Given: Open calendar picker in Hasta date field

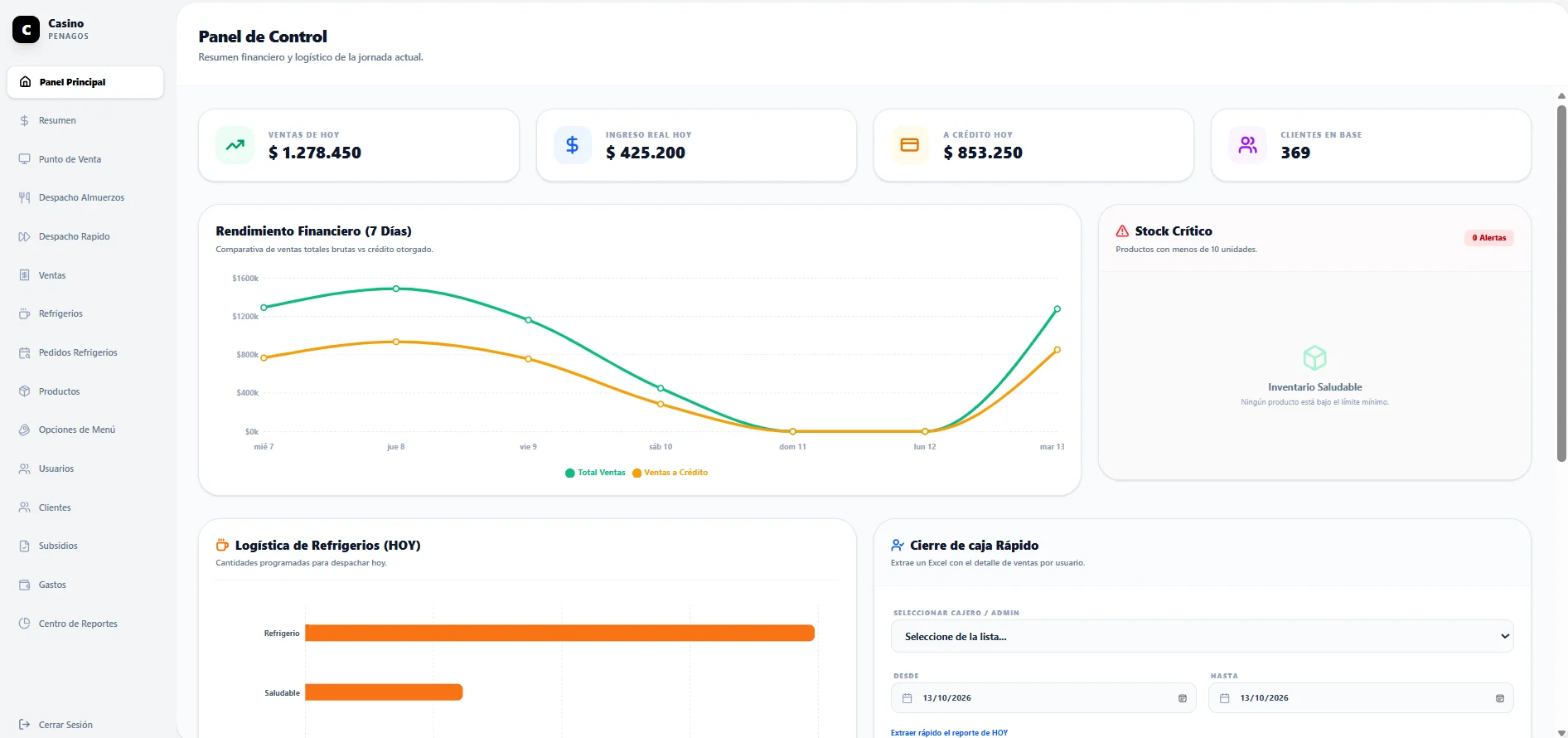Looking at the screenshot, I should tap(1500, 698).
